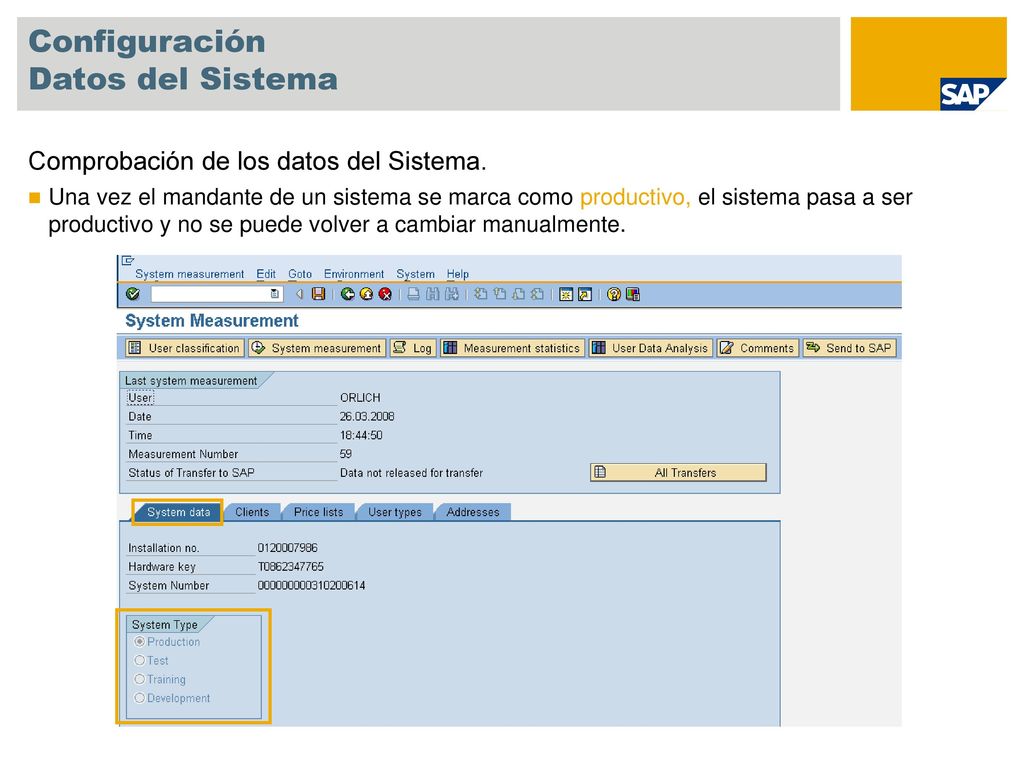The width and height of the screenshot is (1024, 768).
Task: Click installation number 0120007986
Action: pyautogui.click(x=287, y=548)
